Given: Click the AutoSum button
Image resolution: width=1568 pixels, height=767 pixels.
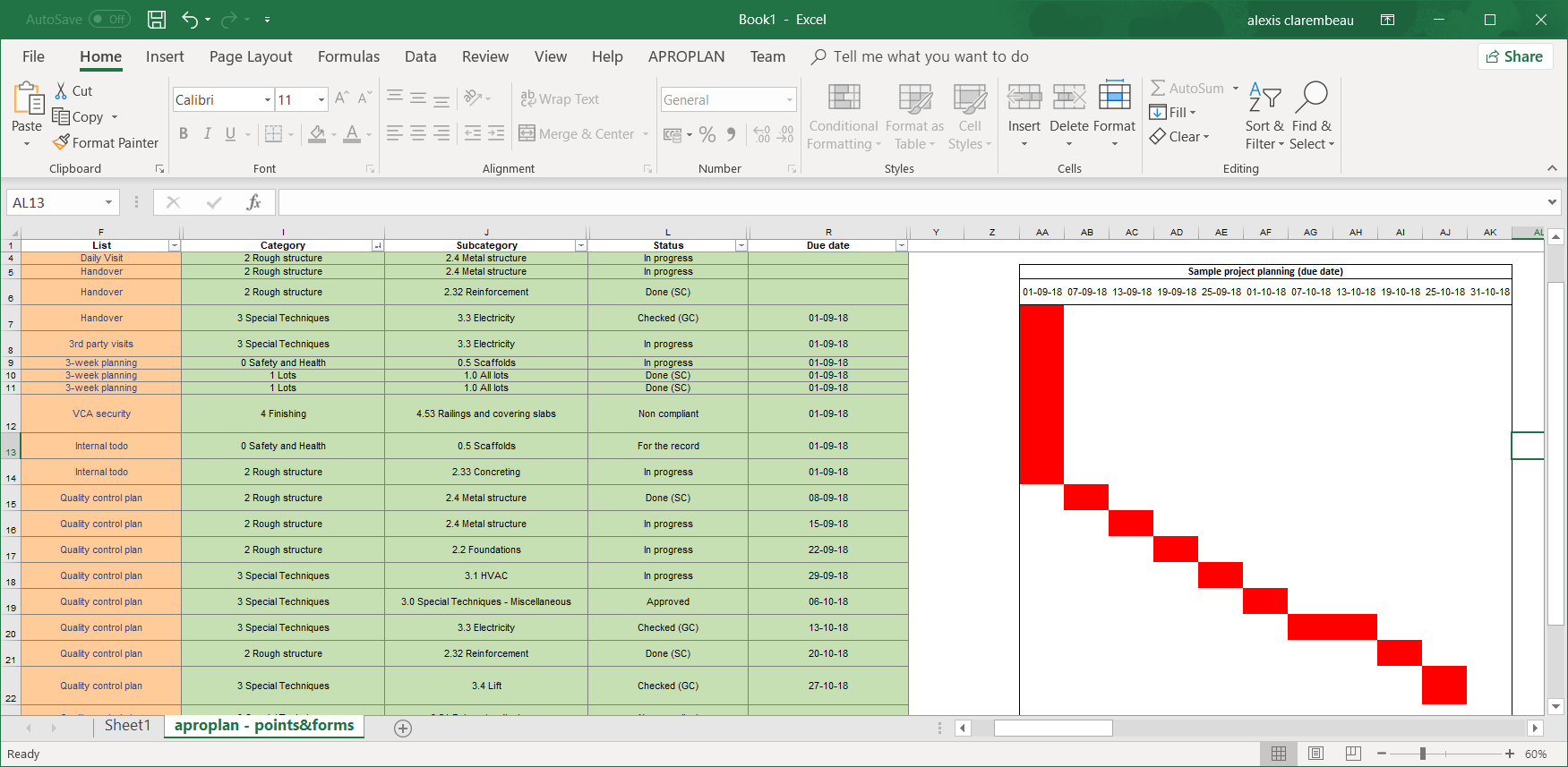Looking at the screenshot, I should pos(1188,89).
